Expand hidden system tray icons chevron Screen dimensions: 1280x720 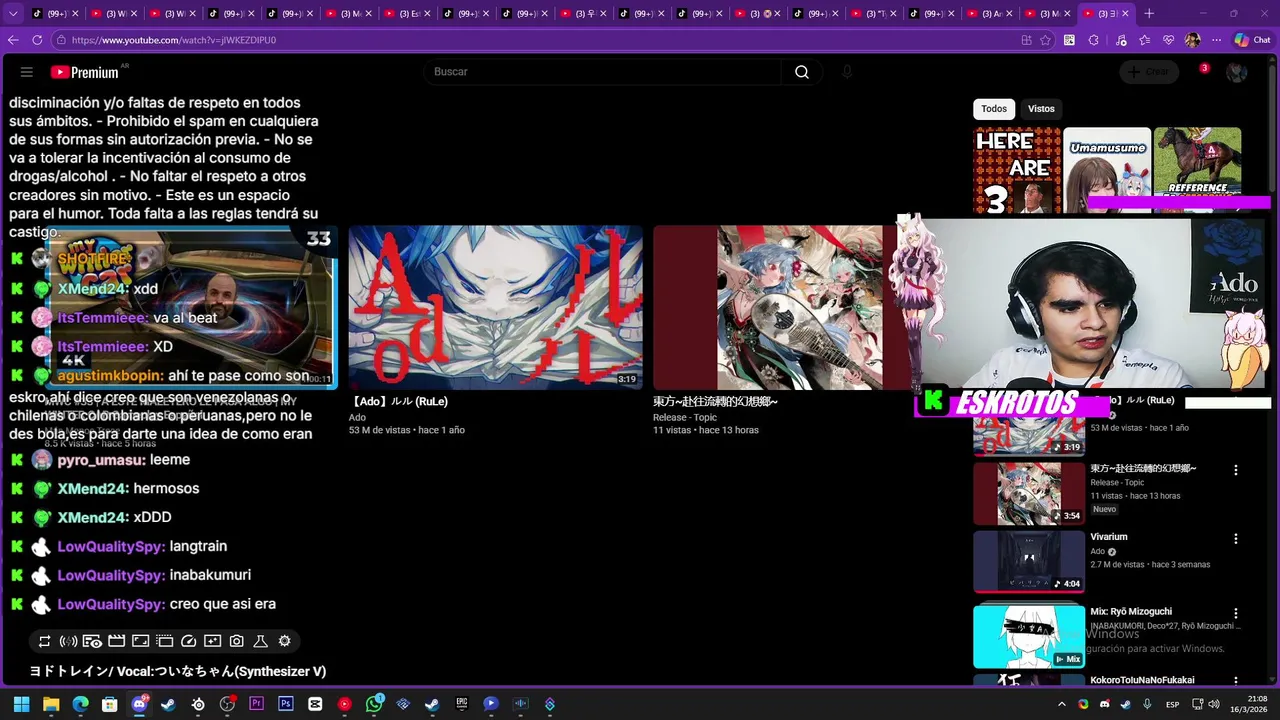(1062, 704)
